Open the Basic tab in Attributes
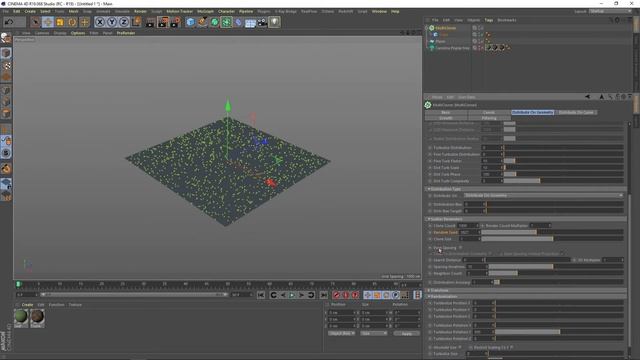 [x=446, y=112]
